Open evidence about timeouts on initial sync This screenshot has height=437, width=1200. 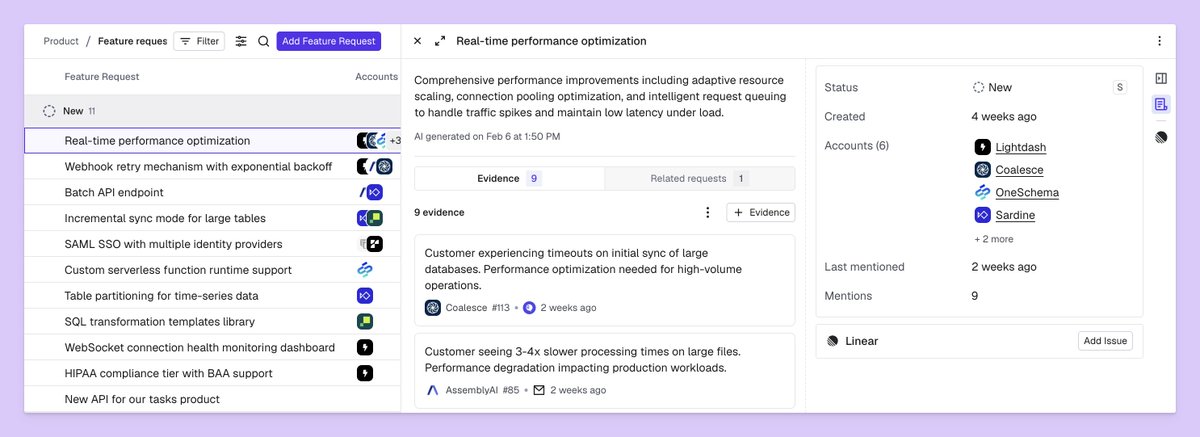pos(605,280)
